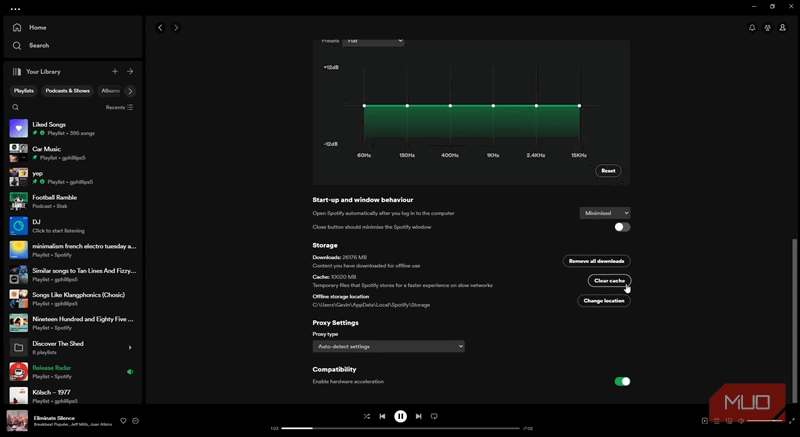Image resolution: width=800 pixels, height=437 pixels.
Task: Pause the current track
Action: [x=401, y=416]
